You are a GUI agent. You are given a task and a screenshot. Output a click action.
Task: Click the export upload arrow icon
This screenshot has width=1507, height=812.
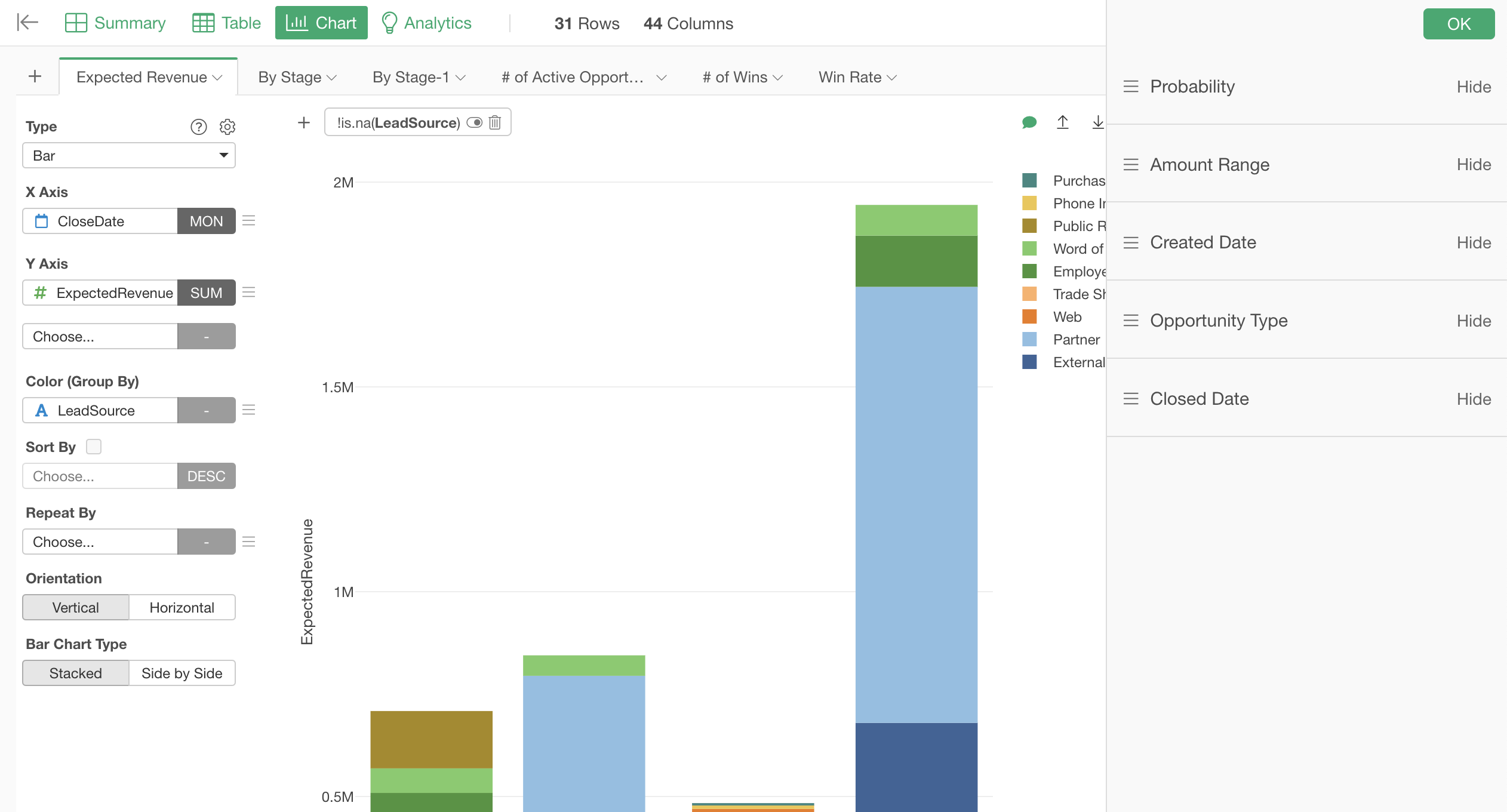[1063, 122]
